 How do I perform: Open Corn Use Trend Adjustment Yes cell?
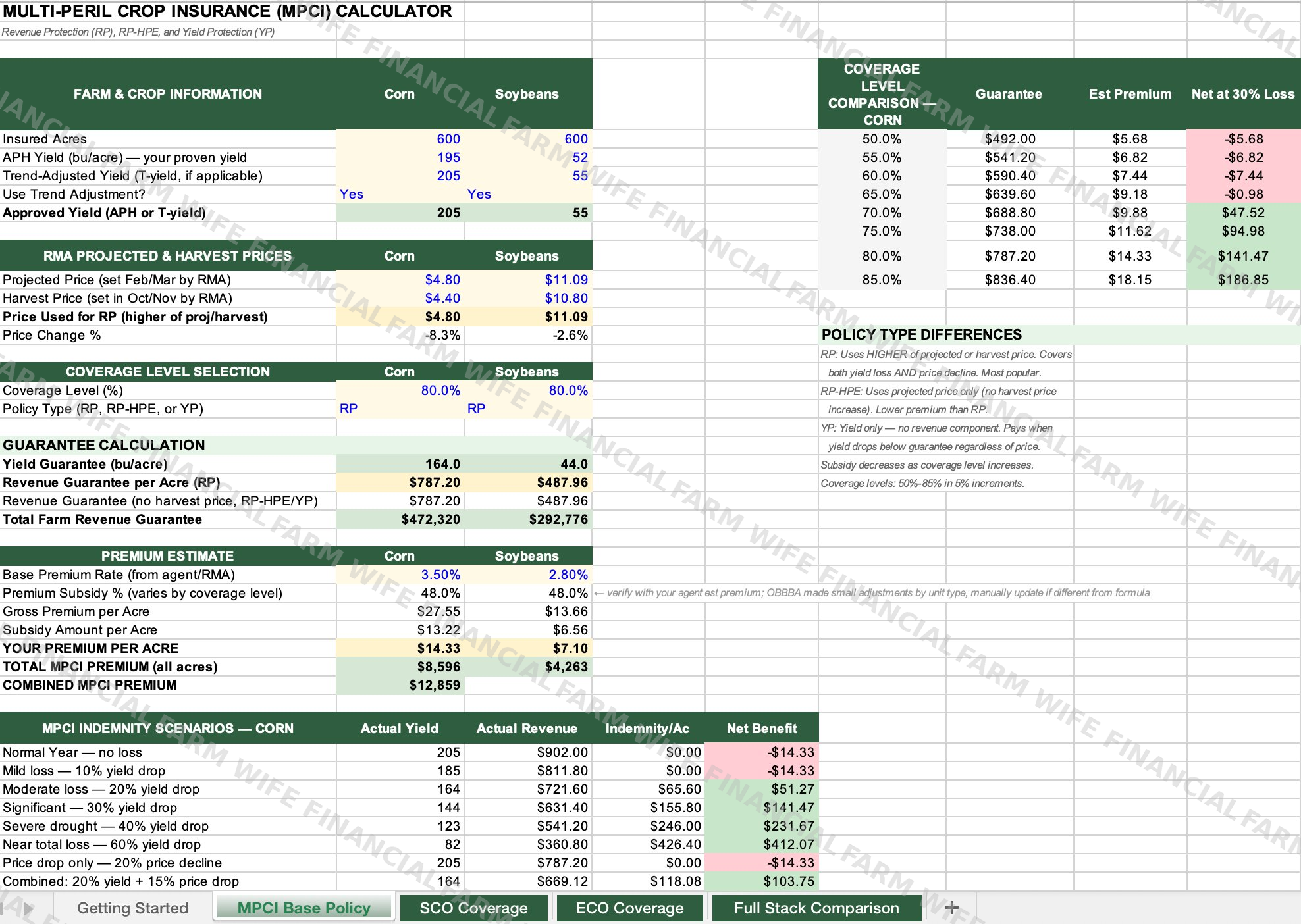pyautogui.click(x=400, y=194)
